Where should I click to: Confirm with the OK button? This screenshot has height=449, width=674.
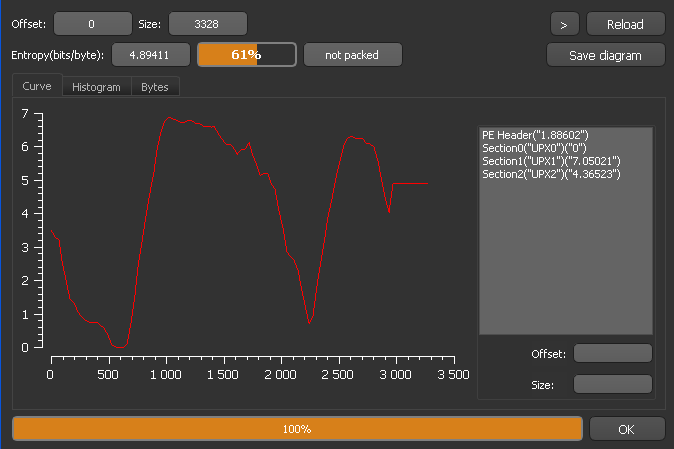point(626,429)
